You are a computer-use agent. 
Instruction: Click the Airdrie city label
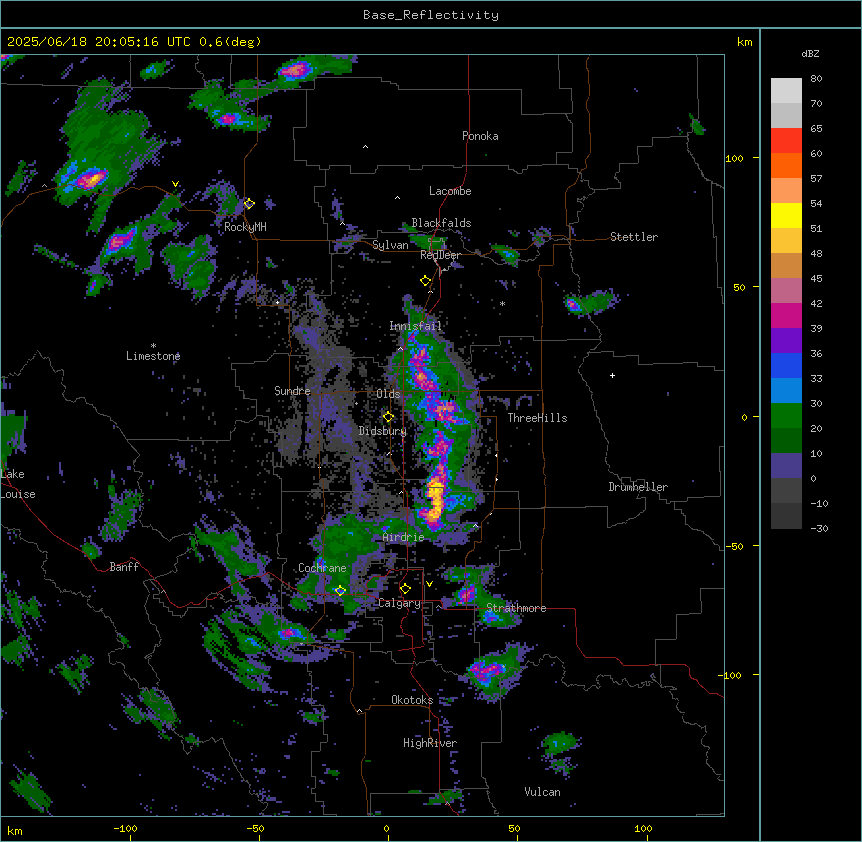(404, 537)
